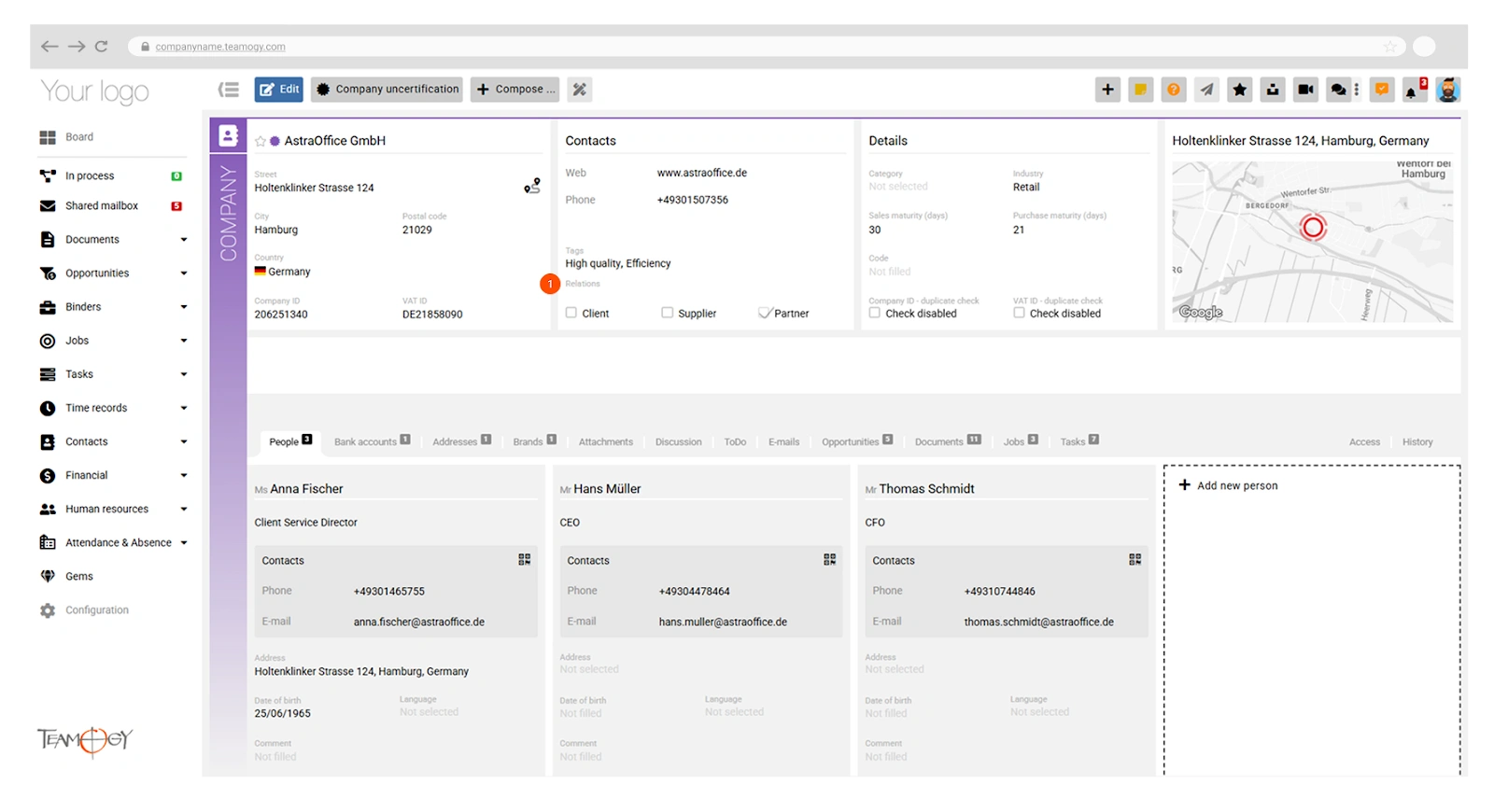Expand the Opportunities sidebar dropdown arrow

(183, 273)
